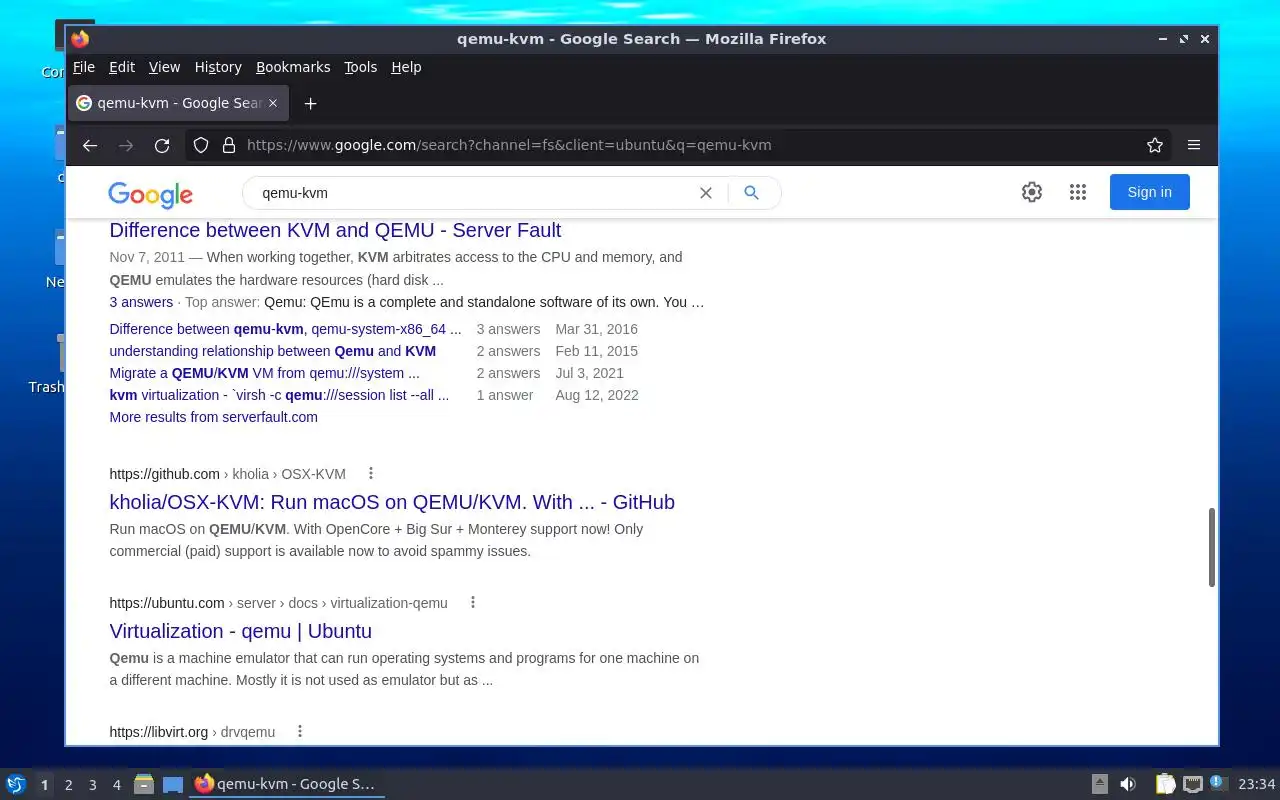Open the Help menu
The height and width of the screenshot is (800, 1280).
(406, 67)
